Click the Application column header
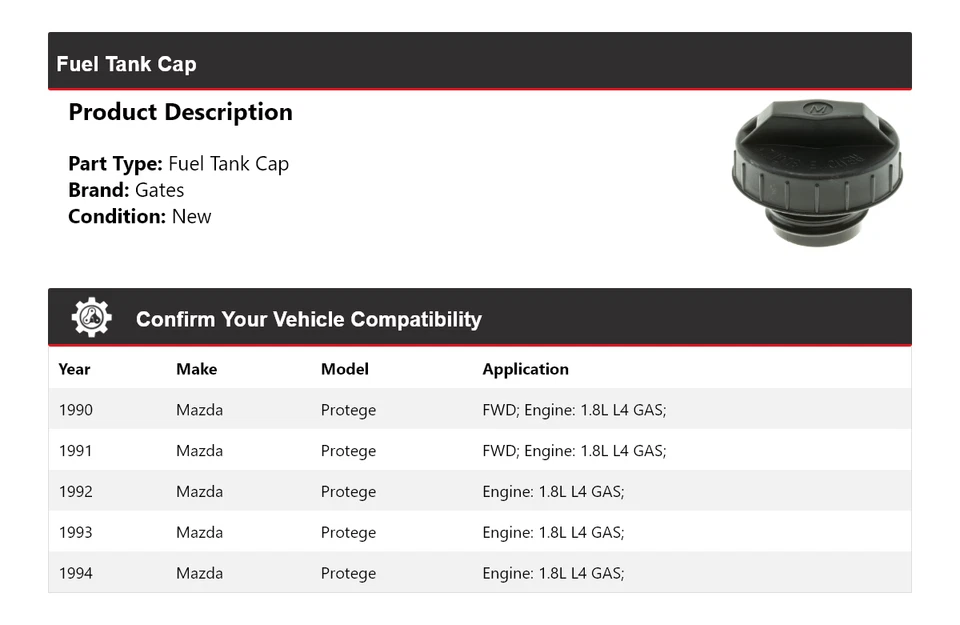960x625 pixels. (x=525, y=369)
